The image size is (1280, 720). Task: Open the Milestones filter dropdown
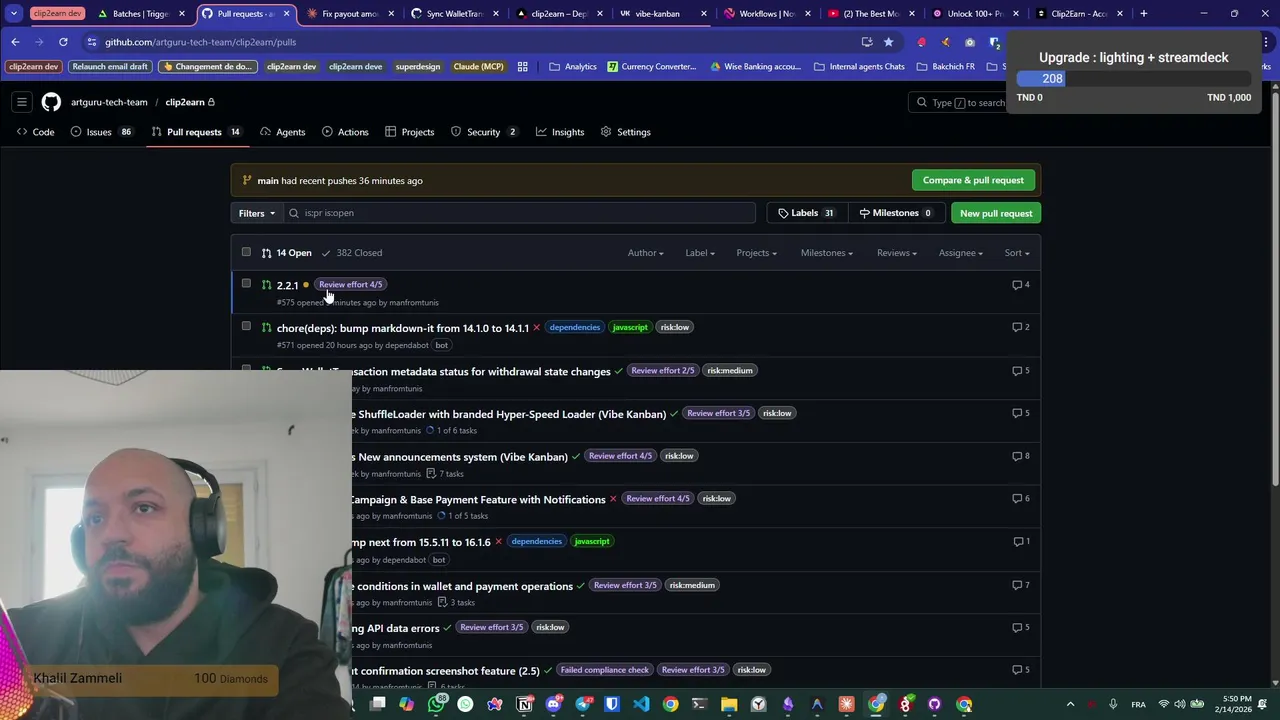(x=827, y=253)
